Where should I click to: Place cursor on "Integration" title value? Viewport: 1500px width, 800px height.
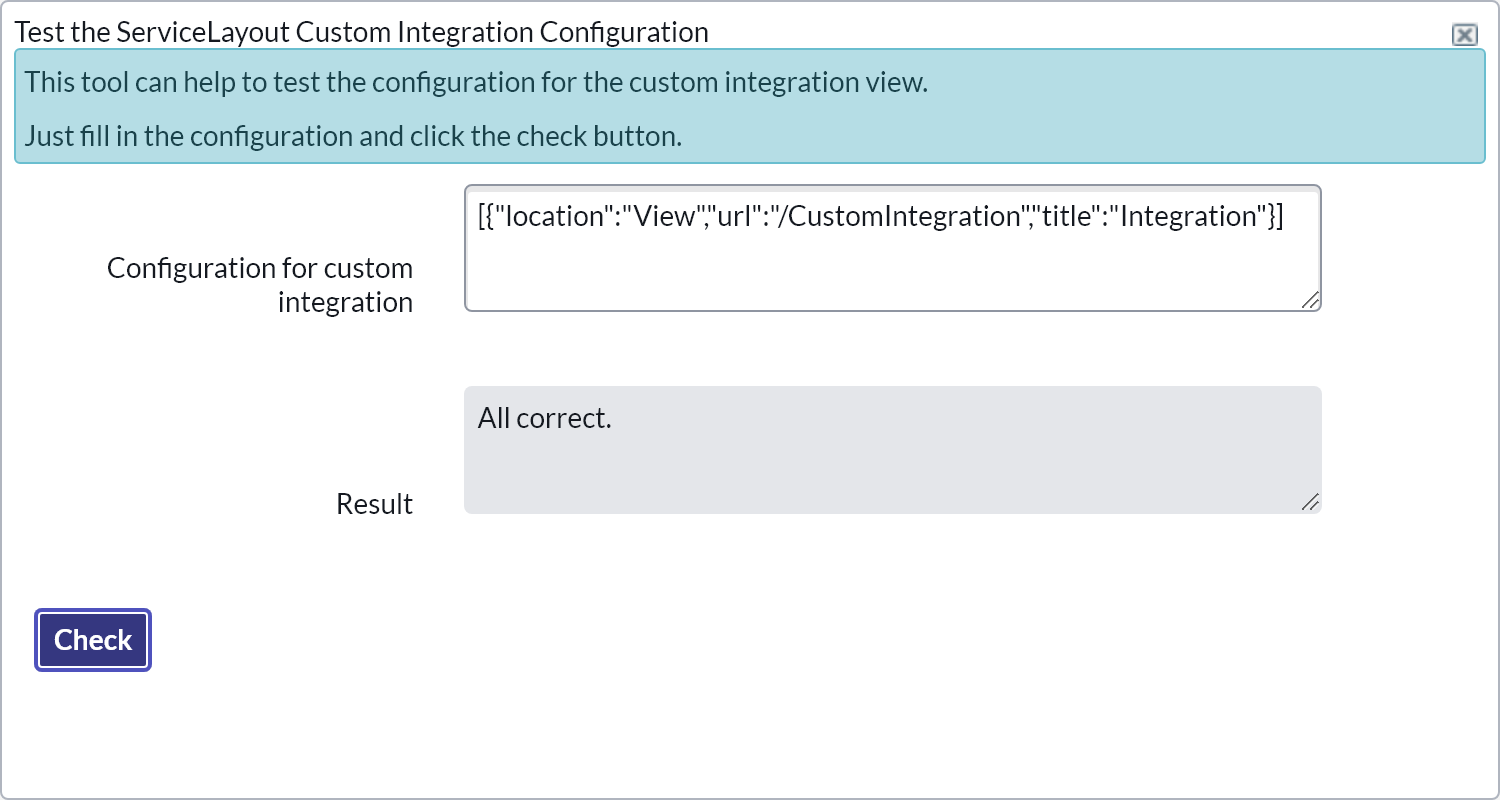(x=1188, y=217)
